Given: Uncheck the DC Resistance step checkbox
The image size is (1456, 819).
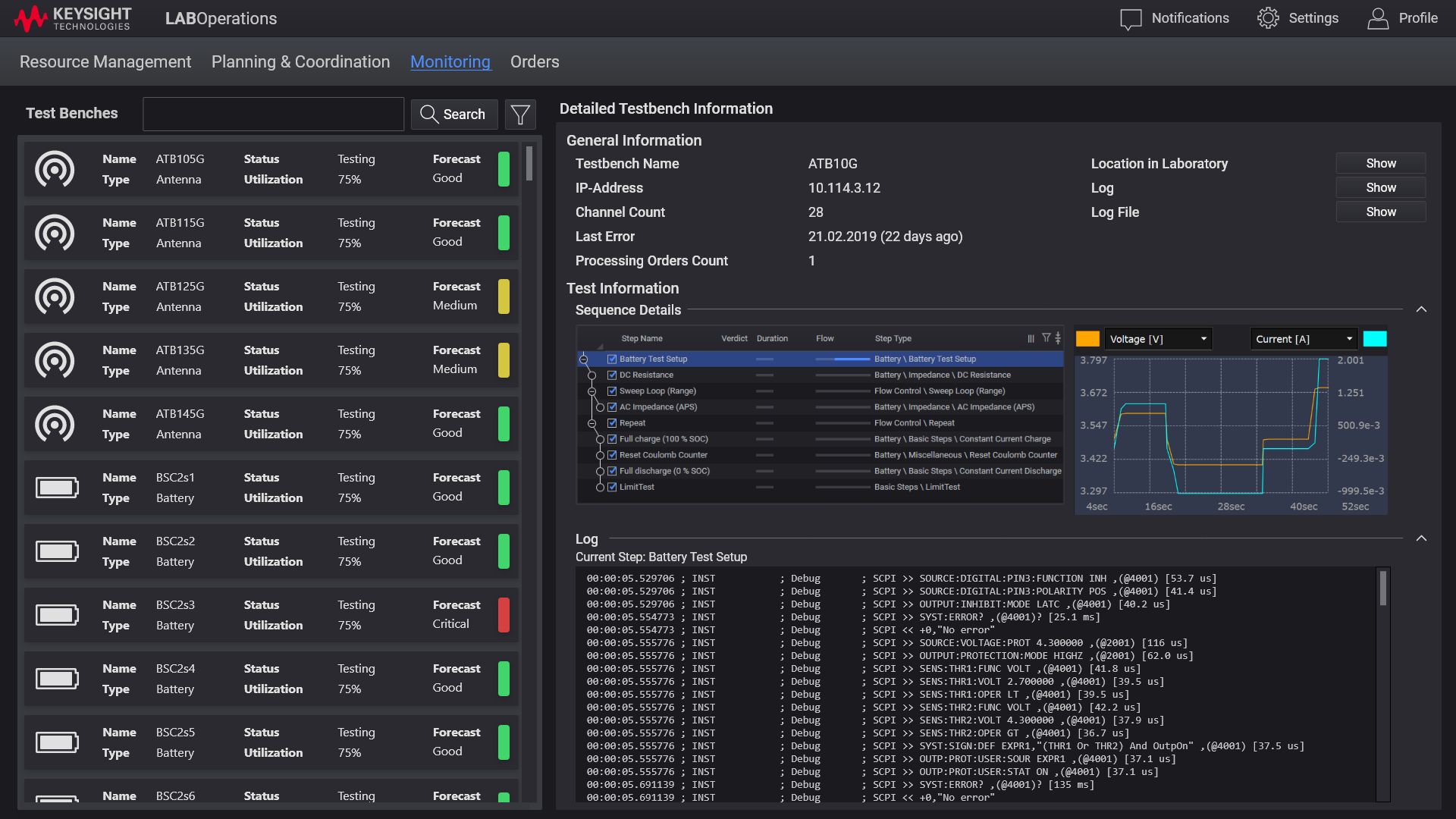Looking at the screenshot, I should pos(612,375).
